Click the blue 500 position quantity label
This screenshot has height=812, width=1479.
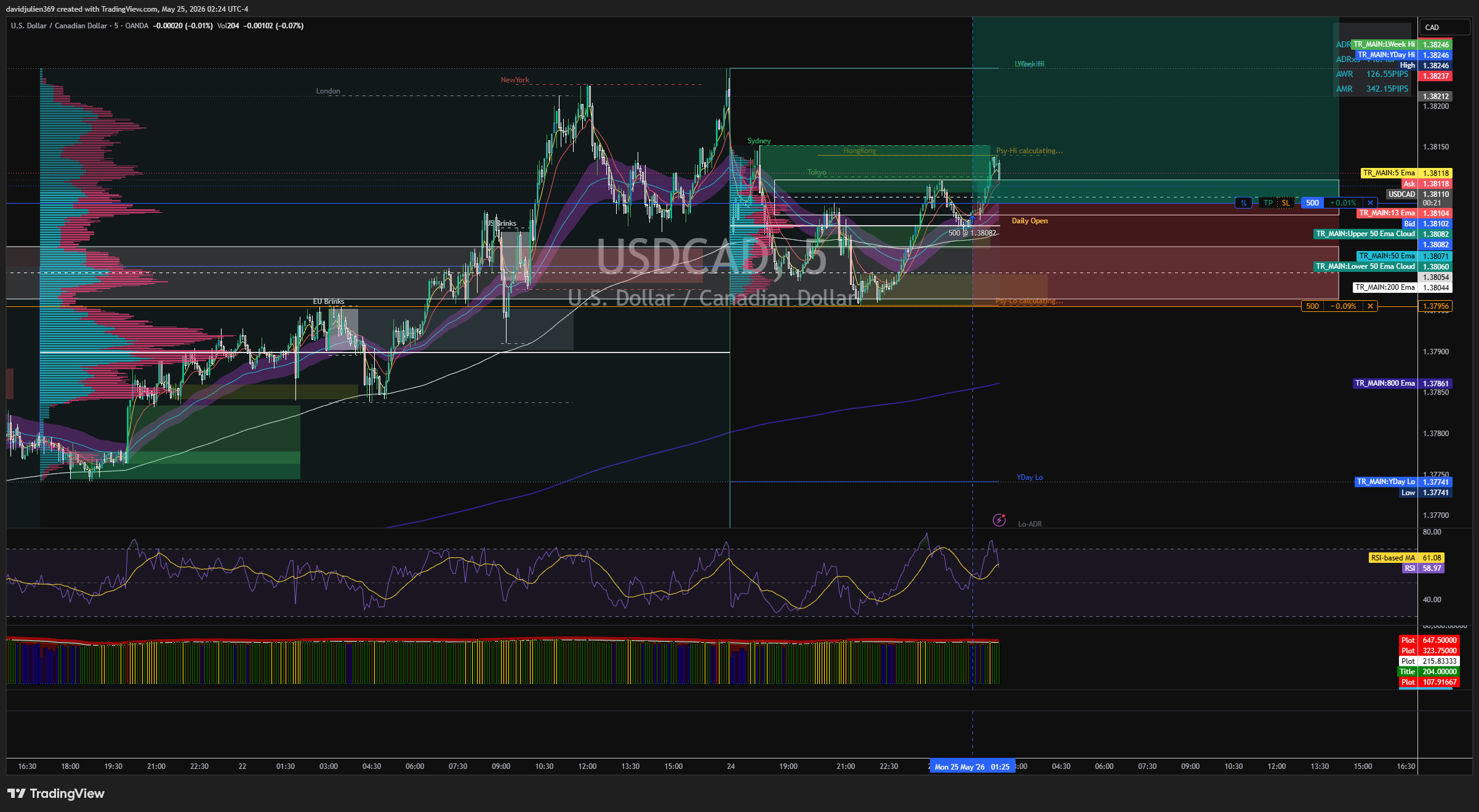(x=1312, y=203)
